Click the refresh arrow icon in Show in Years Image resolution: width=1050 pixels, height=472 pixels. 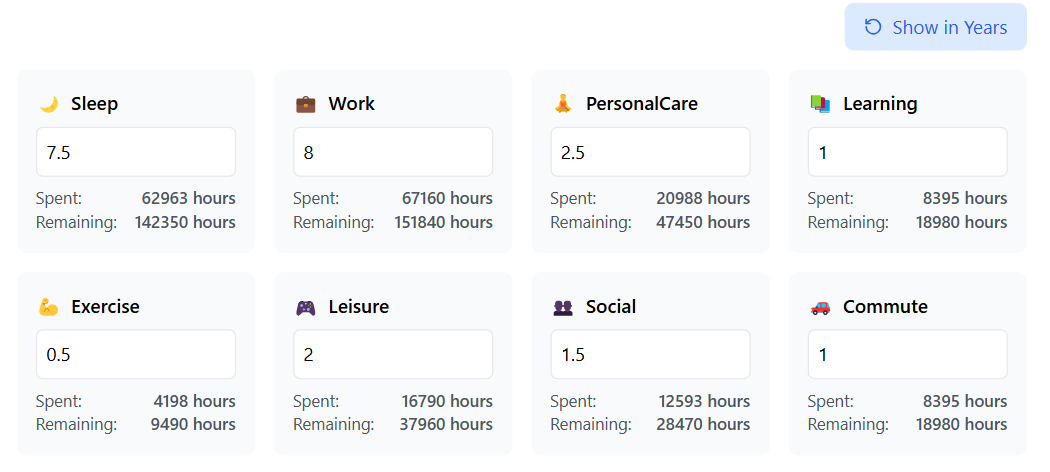[x=873, y=27]
